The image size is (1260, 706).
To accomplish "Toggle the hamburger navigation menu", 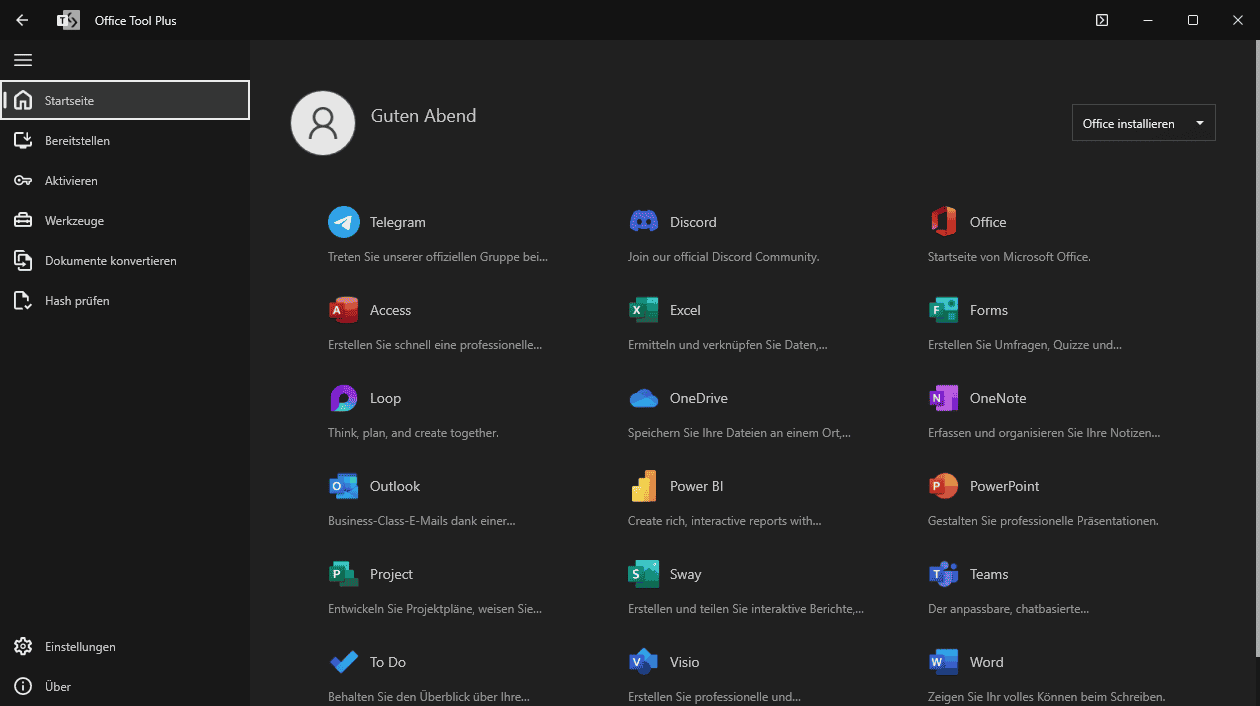I will coord(23,60).
